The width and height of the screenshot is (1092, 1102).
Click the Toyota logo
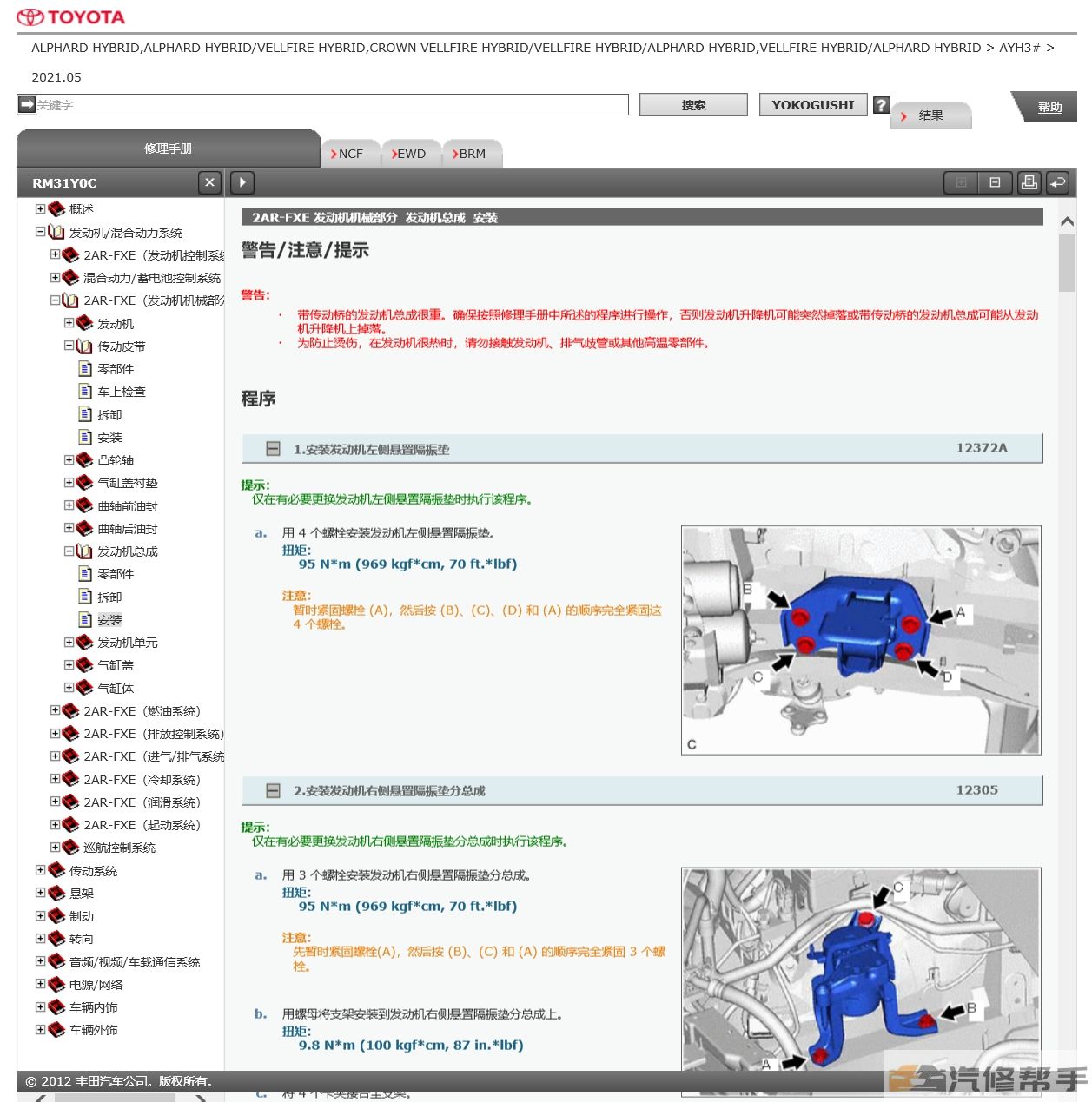70,16
